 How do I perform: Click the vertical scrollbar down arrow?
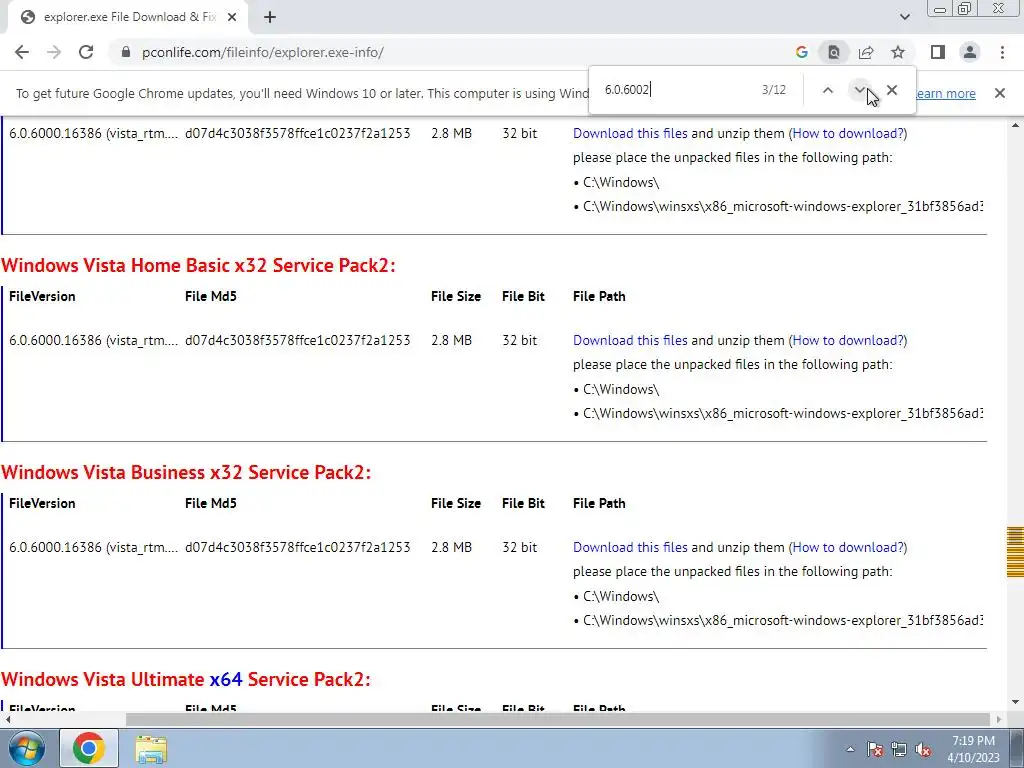click(x=1015, y=703)
